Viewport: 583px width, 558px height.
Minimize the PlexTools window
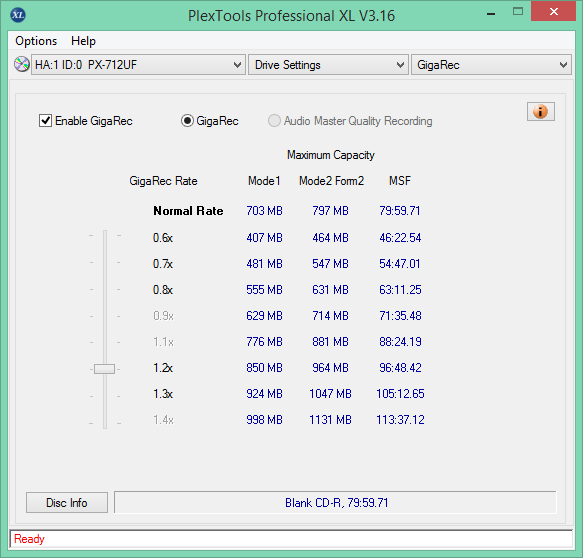point(491,13)
